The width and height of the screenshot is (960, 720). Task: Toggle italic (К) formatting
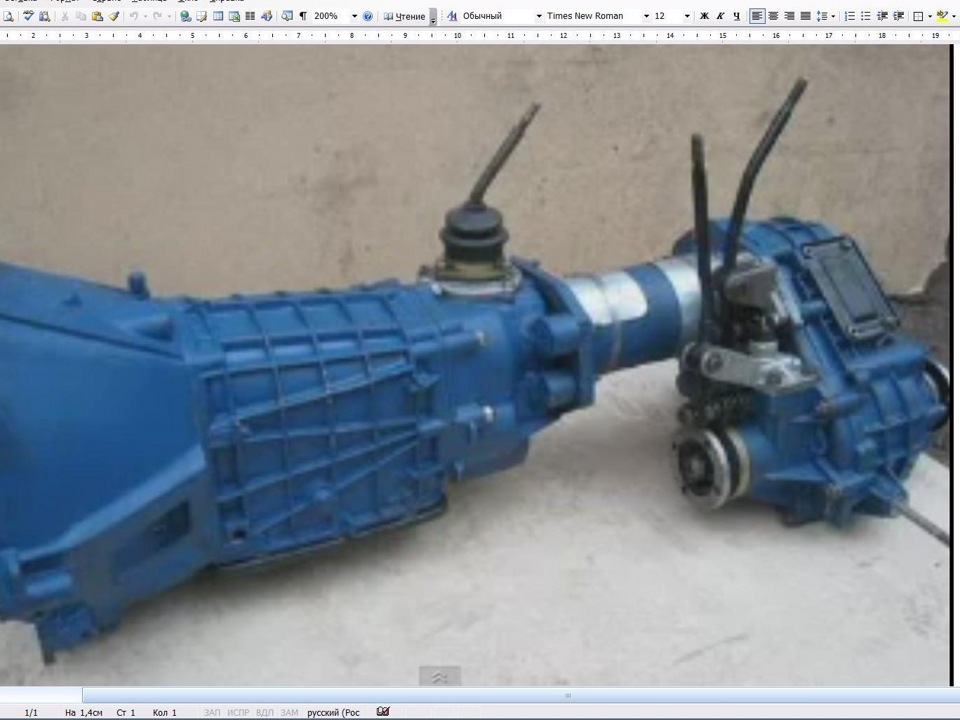point(720,17)
